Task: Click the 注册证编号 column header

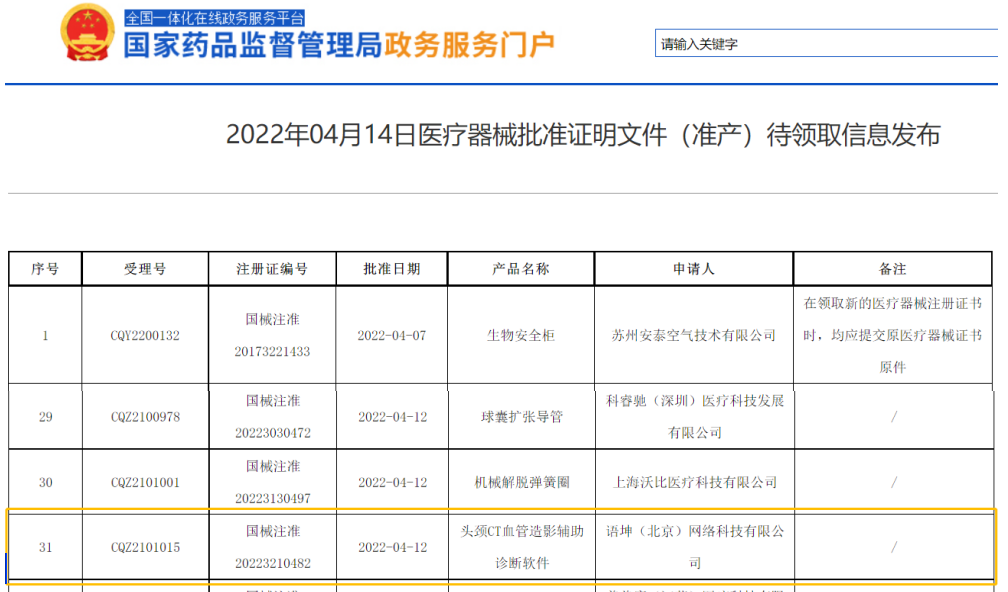Action: 272,268
